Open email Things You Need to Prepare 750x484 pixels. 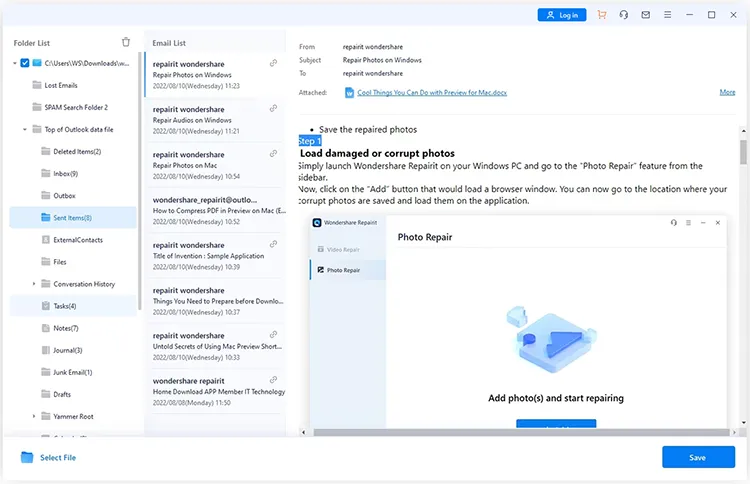[216, 301]
